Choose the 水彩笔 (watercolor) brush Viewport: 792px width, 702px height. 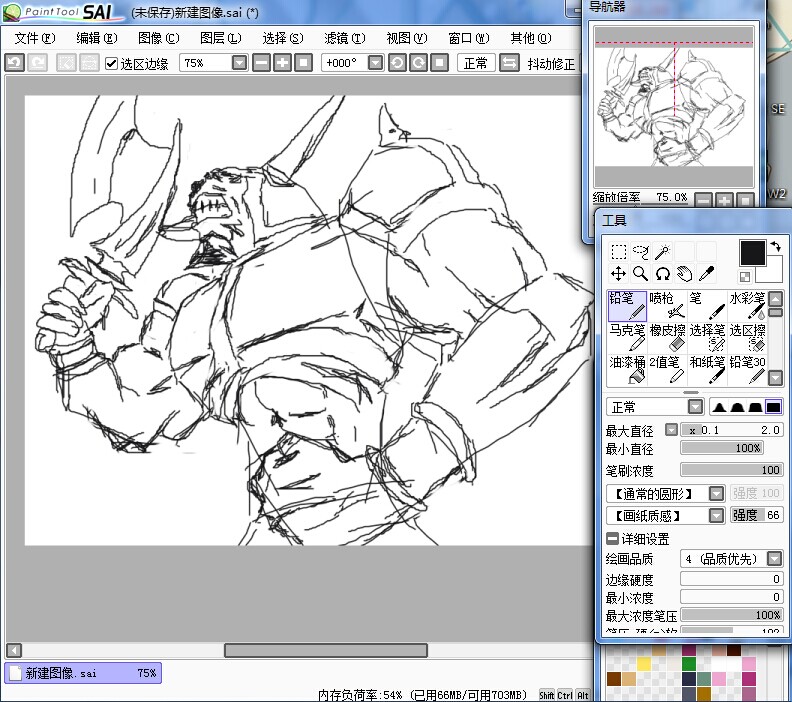tap(746, 306)
